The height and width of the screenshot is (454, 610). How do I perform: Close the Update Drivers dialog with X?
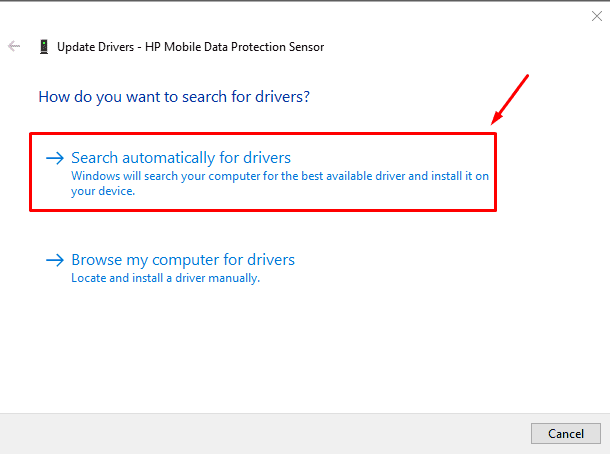597,16
